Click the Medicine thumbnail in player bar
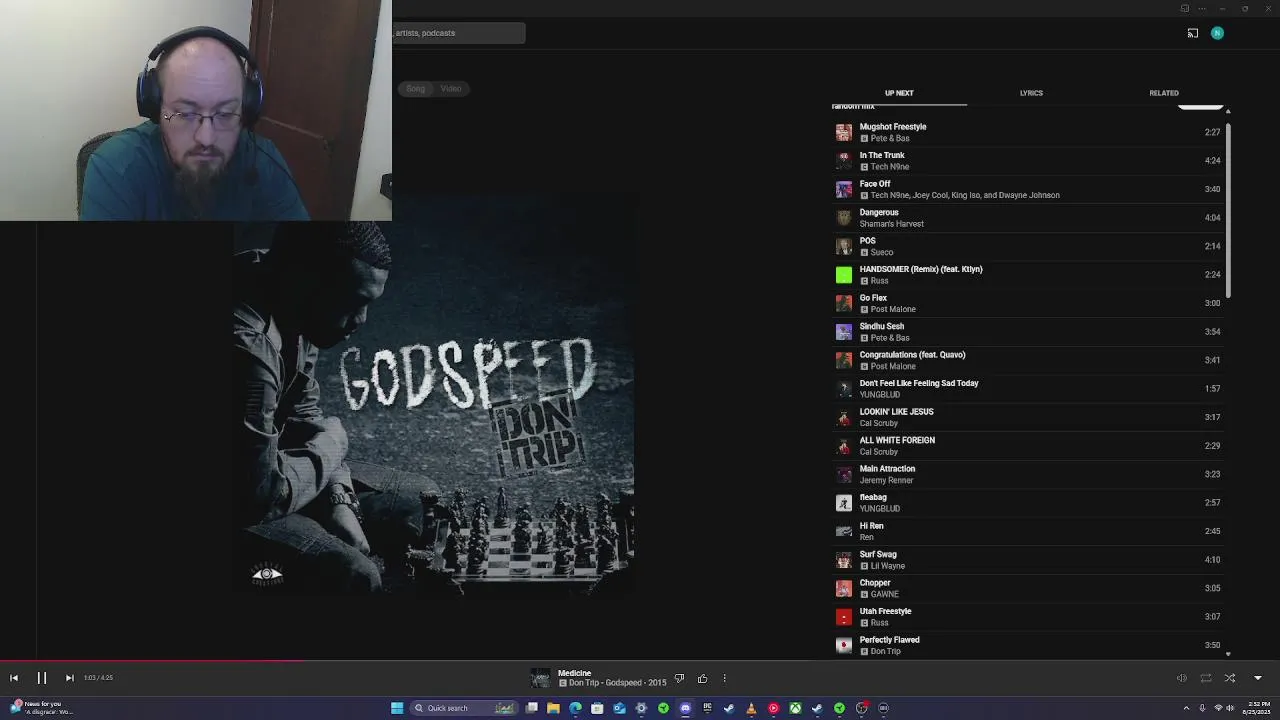 coord(540,679)
